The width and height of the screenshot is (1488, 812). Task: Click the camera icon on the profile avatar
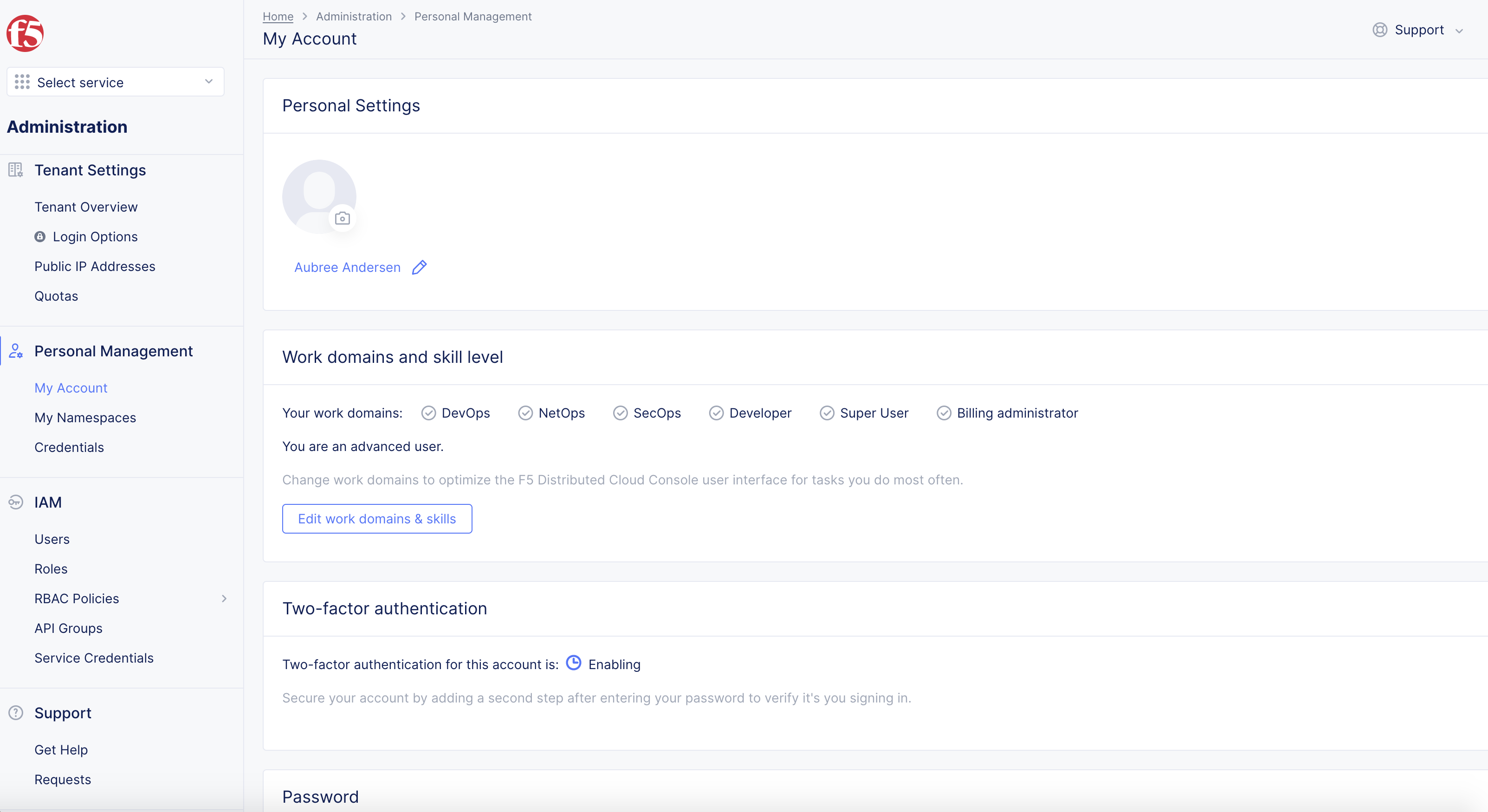(342, 218)
